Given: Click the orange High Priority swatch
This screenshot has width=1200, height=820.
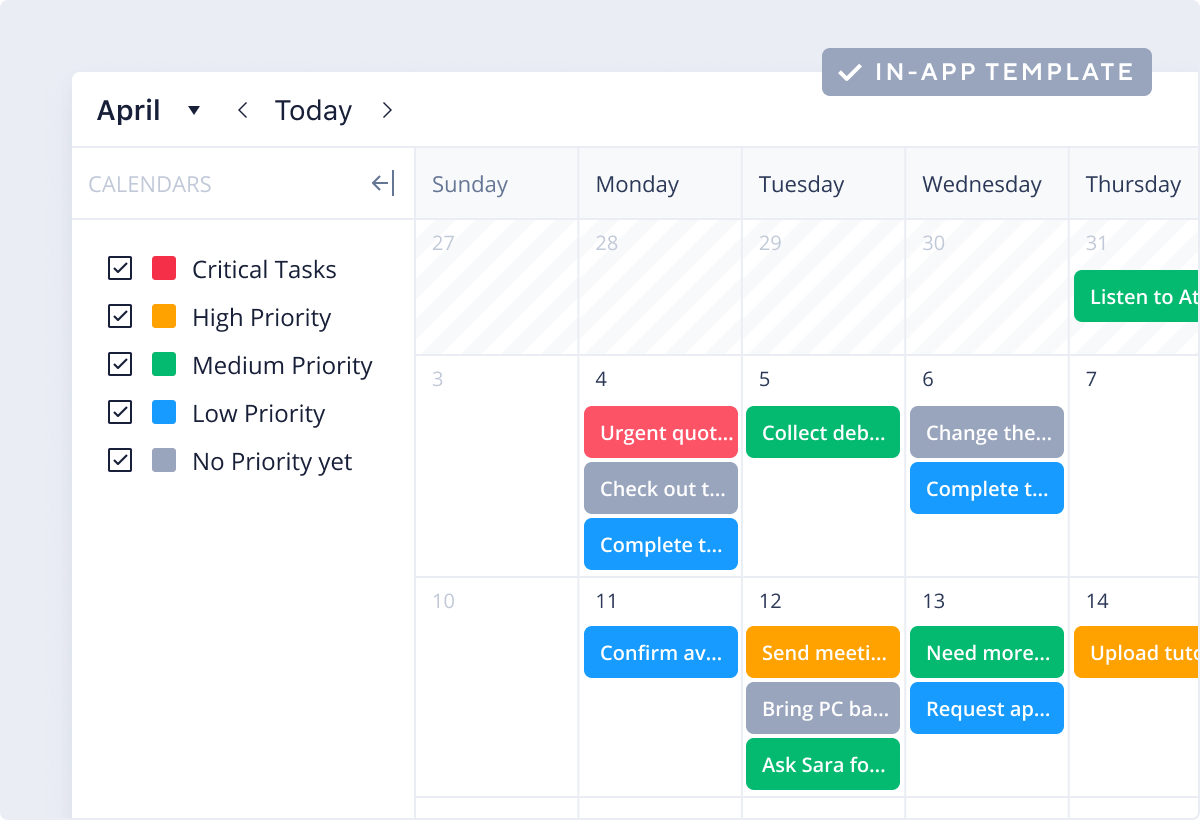Looking at the screenshot, I should 164,316.
